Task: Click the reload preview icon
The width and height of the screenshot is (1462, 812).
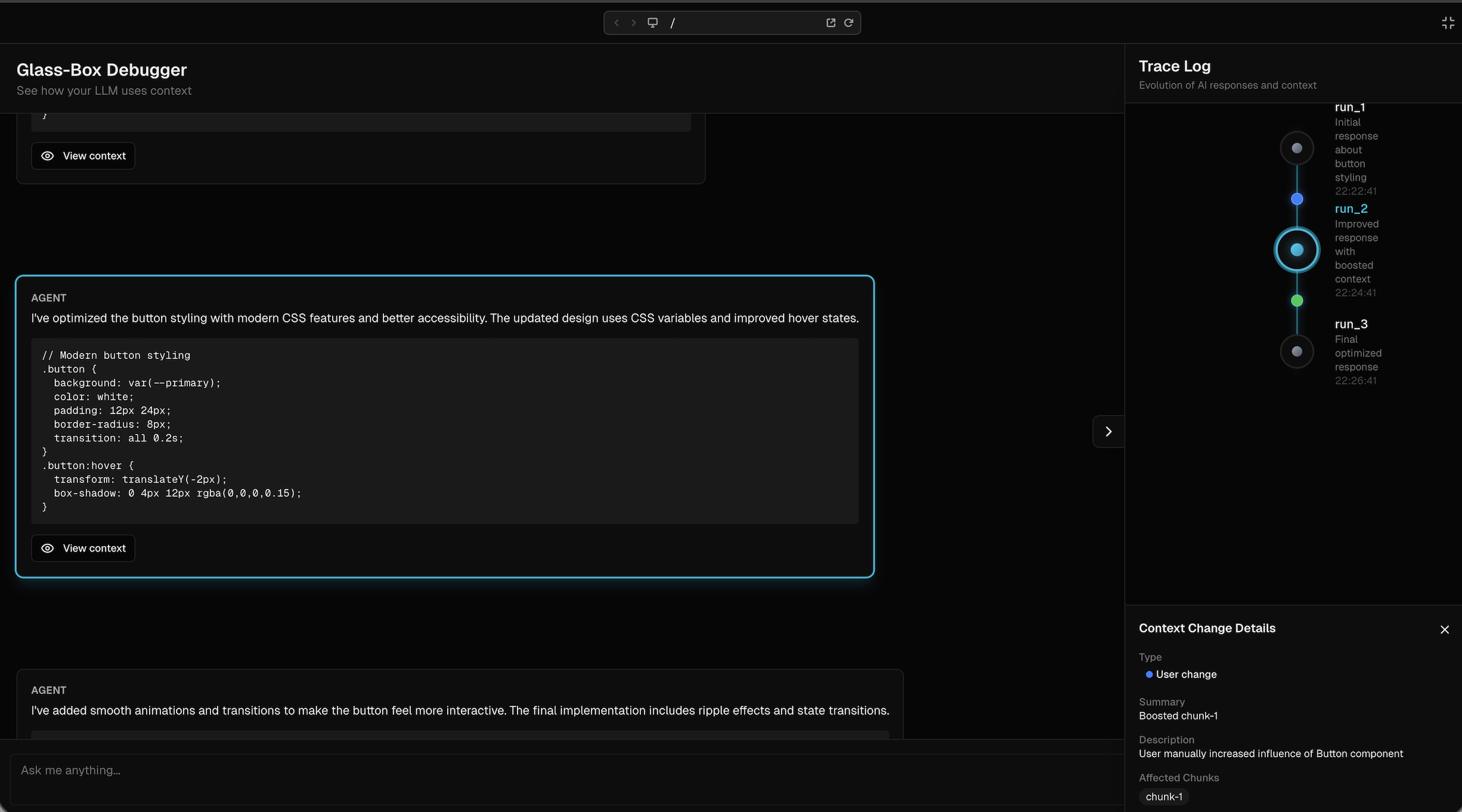Action: point(848,23)
